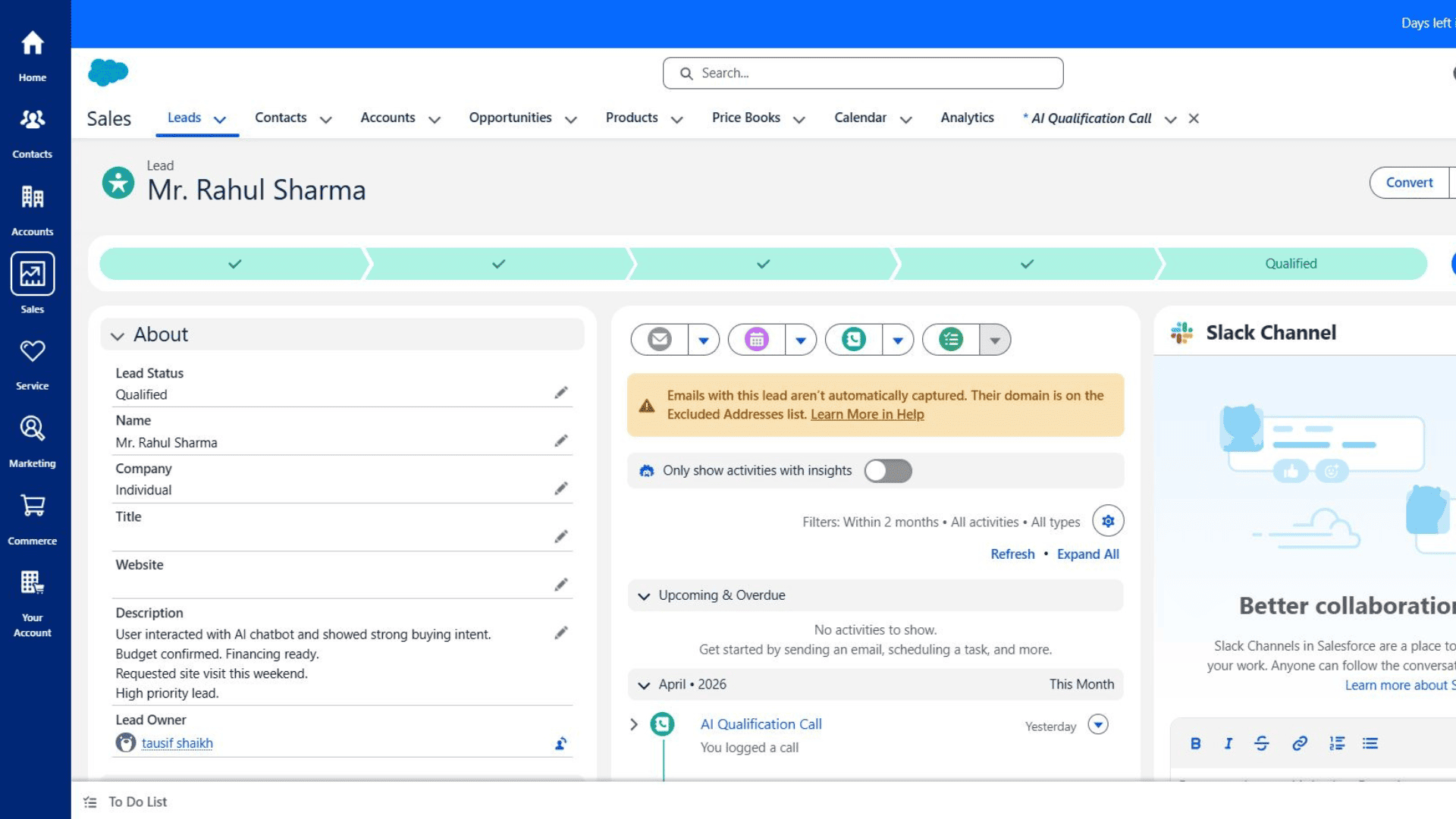
Task: Click the Qualified path stage
Action: click(1291, 264)
